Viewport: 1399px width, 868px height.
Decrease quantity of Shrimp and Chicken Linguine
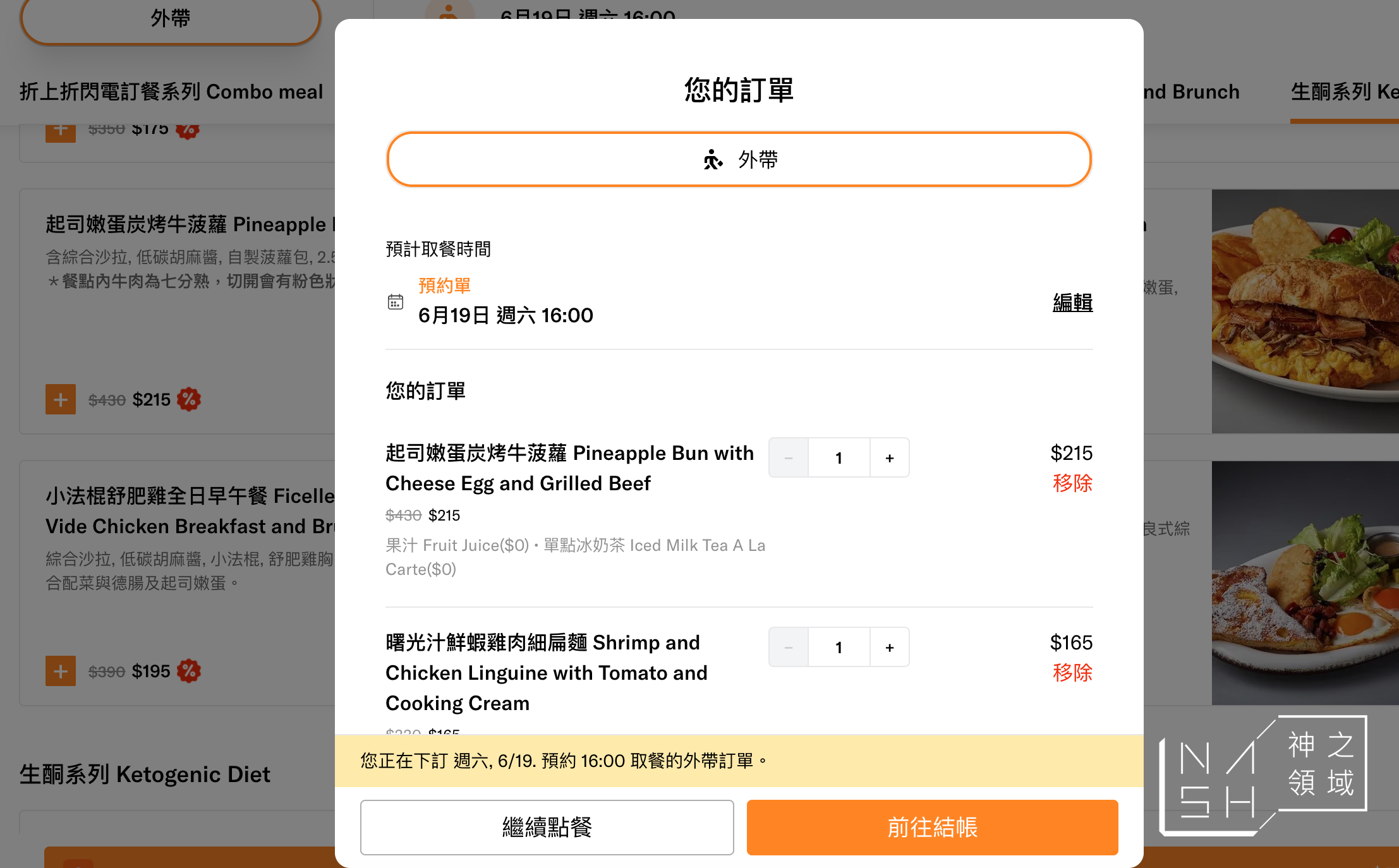click(x=789, y=647)
